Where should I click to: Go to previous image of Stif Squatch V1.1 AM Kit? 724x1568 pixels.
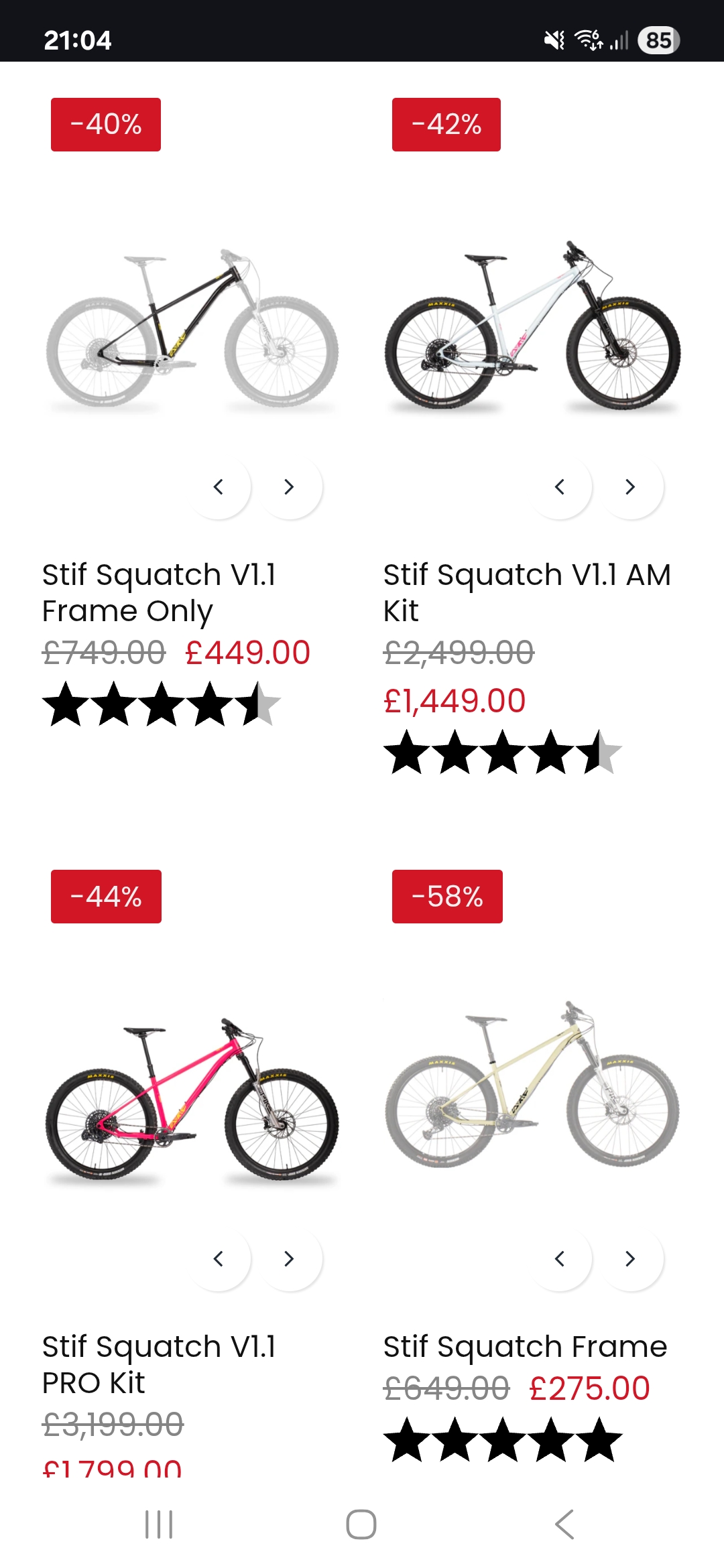tap(560, 487)
